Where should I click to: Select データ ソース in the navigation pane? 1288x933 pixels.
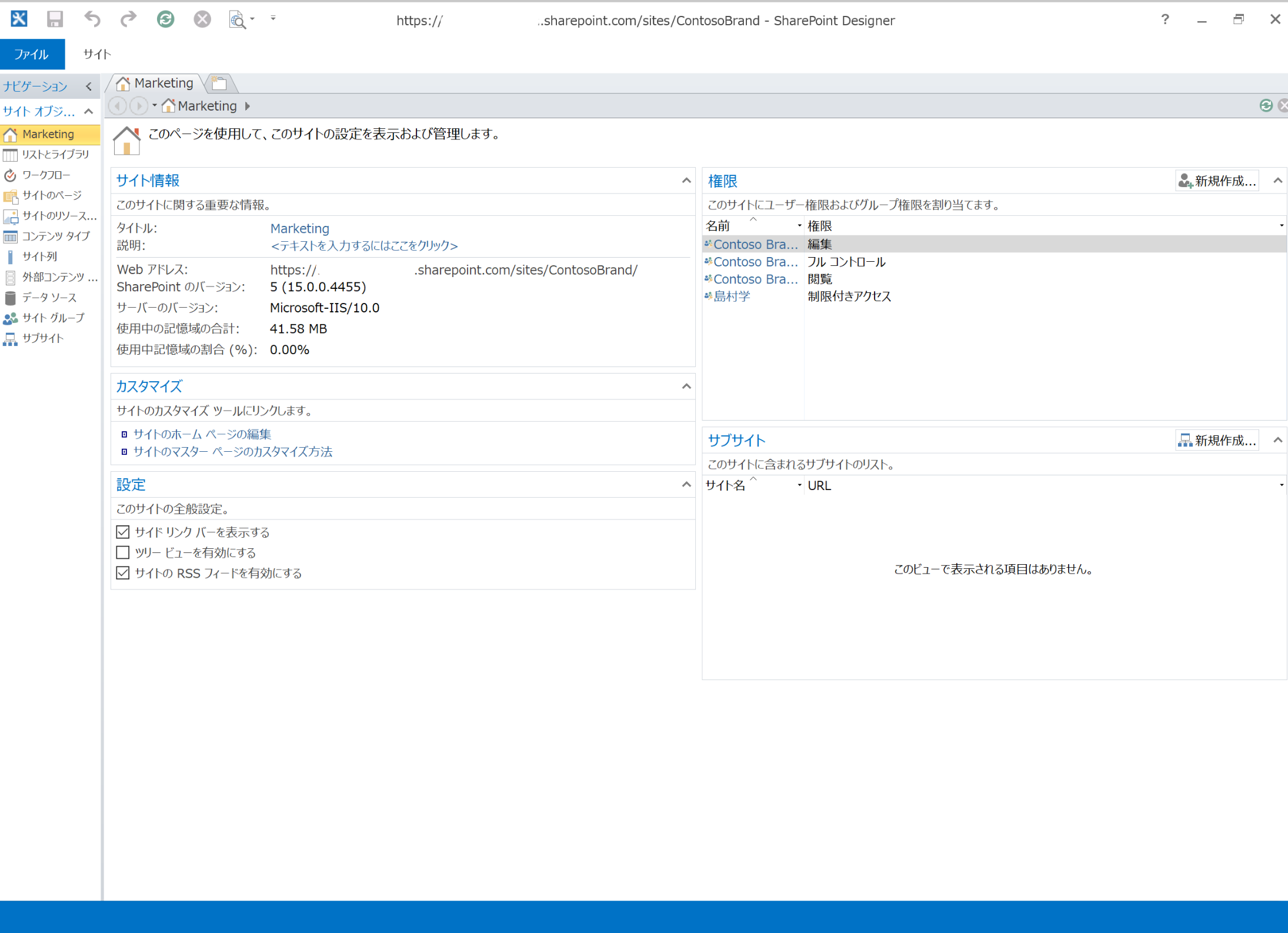click(49, 298)
